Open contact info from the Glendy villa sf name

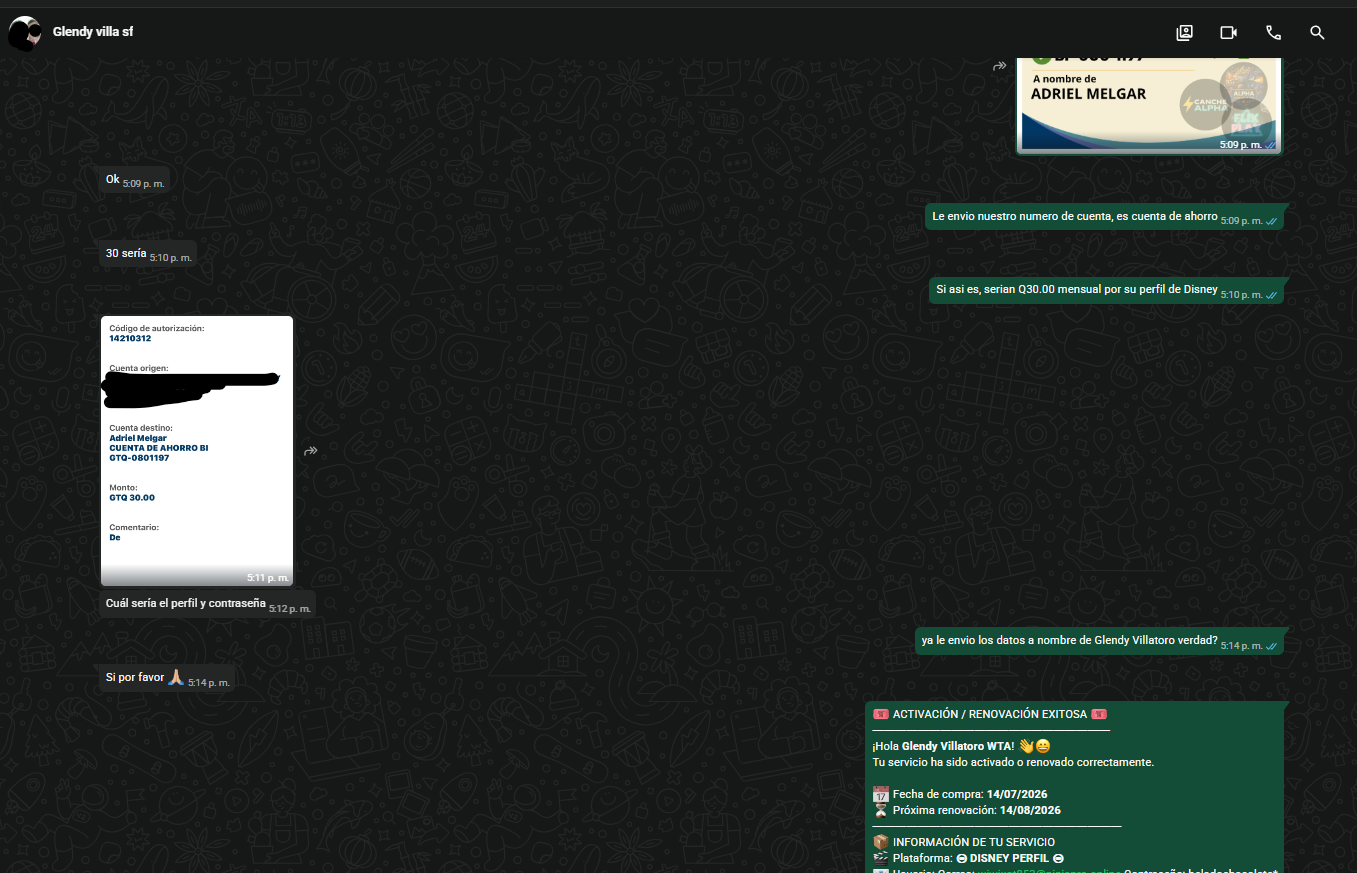tap(93, 32)
